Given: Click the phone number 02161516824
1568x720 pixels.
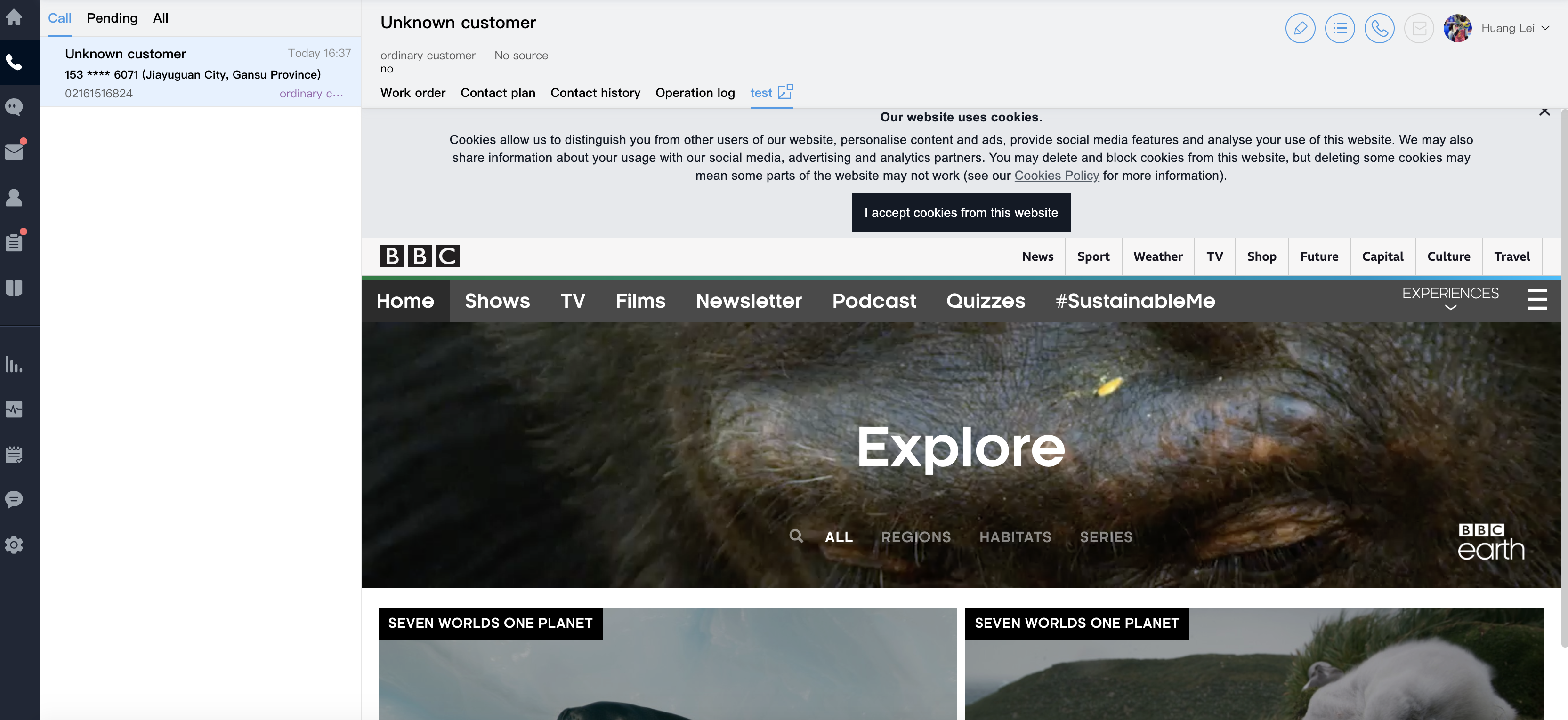Looking at the screenshot, I should [x=98, y=94].
